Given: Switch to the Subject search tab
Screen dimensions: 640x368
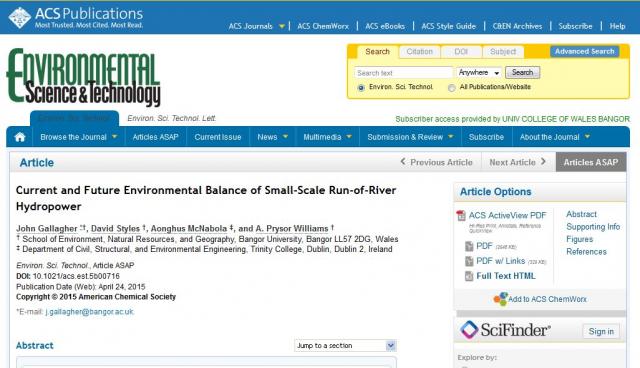Looking at the screenshot, I should click(x=503, y=52).
